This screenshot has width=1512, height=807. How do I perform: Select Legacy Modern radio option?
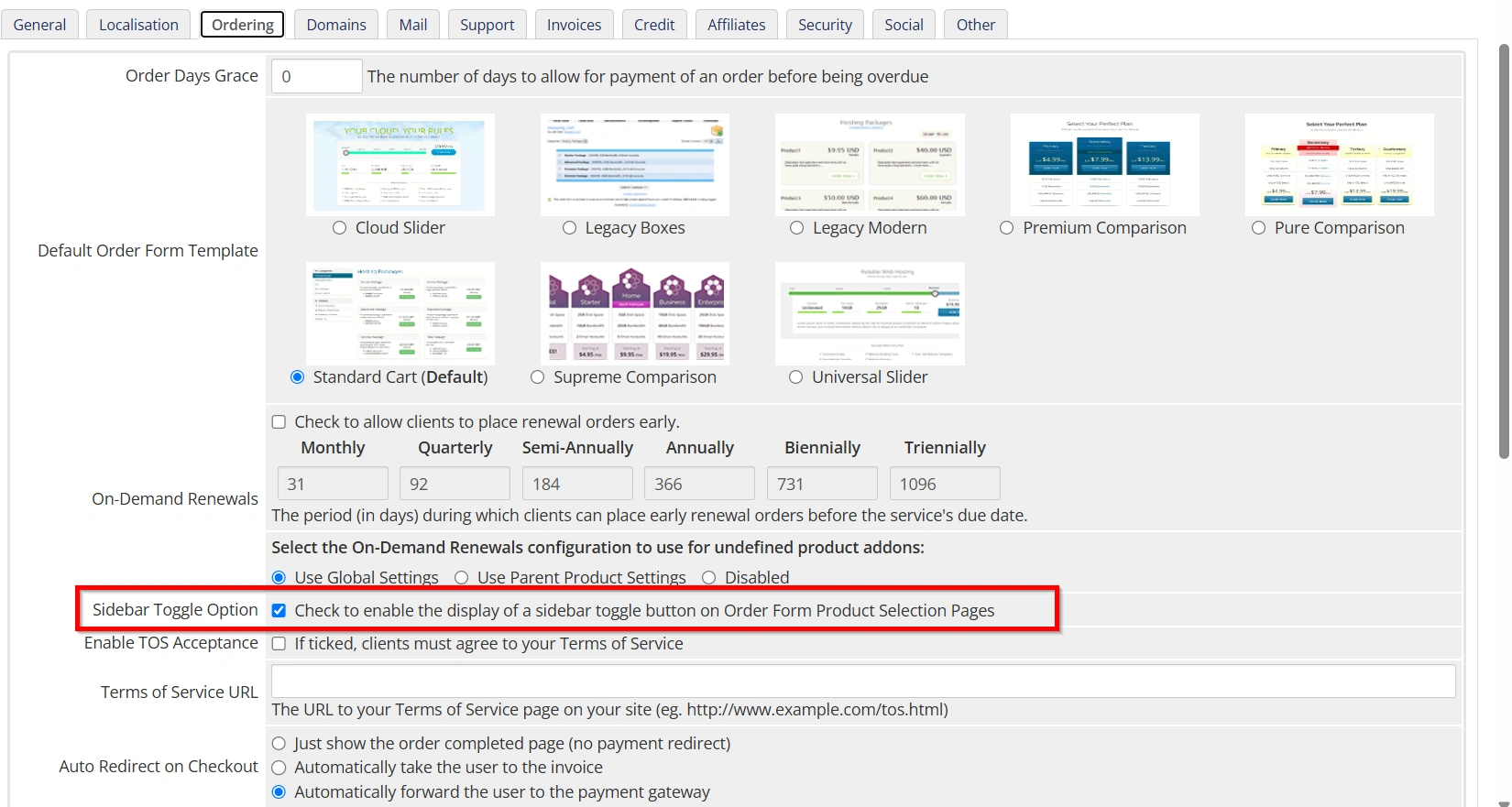pyautogui.click(x=797, y=228)
